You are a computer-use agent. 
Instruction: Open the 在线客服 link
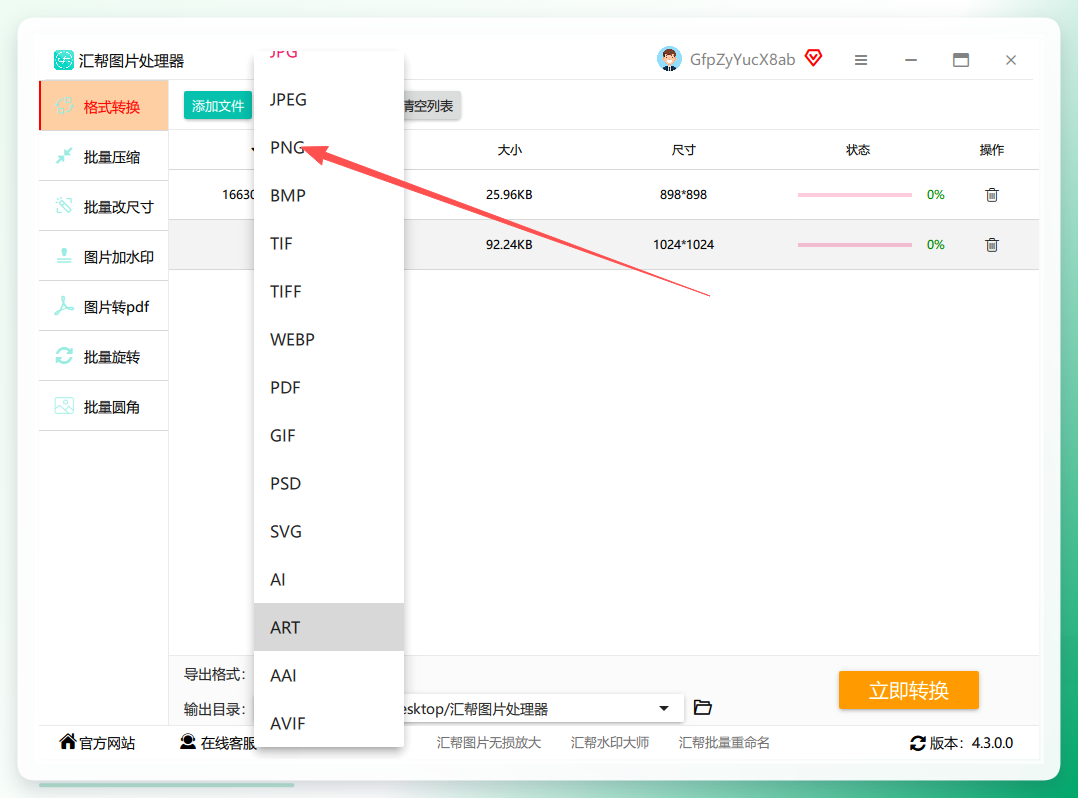pos(218,742)
